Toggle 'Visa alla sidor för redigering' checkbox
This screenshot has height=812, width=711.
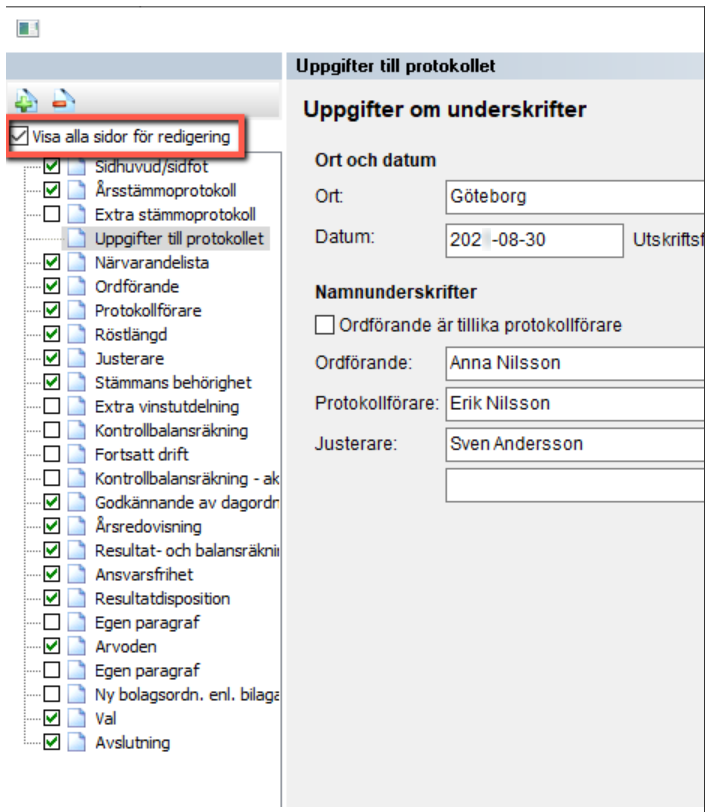point(19,136)
